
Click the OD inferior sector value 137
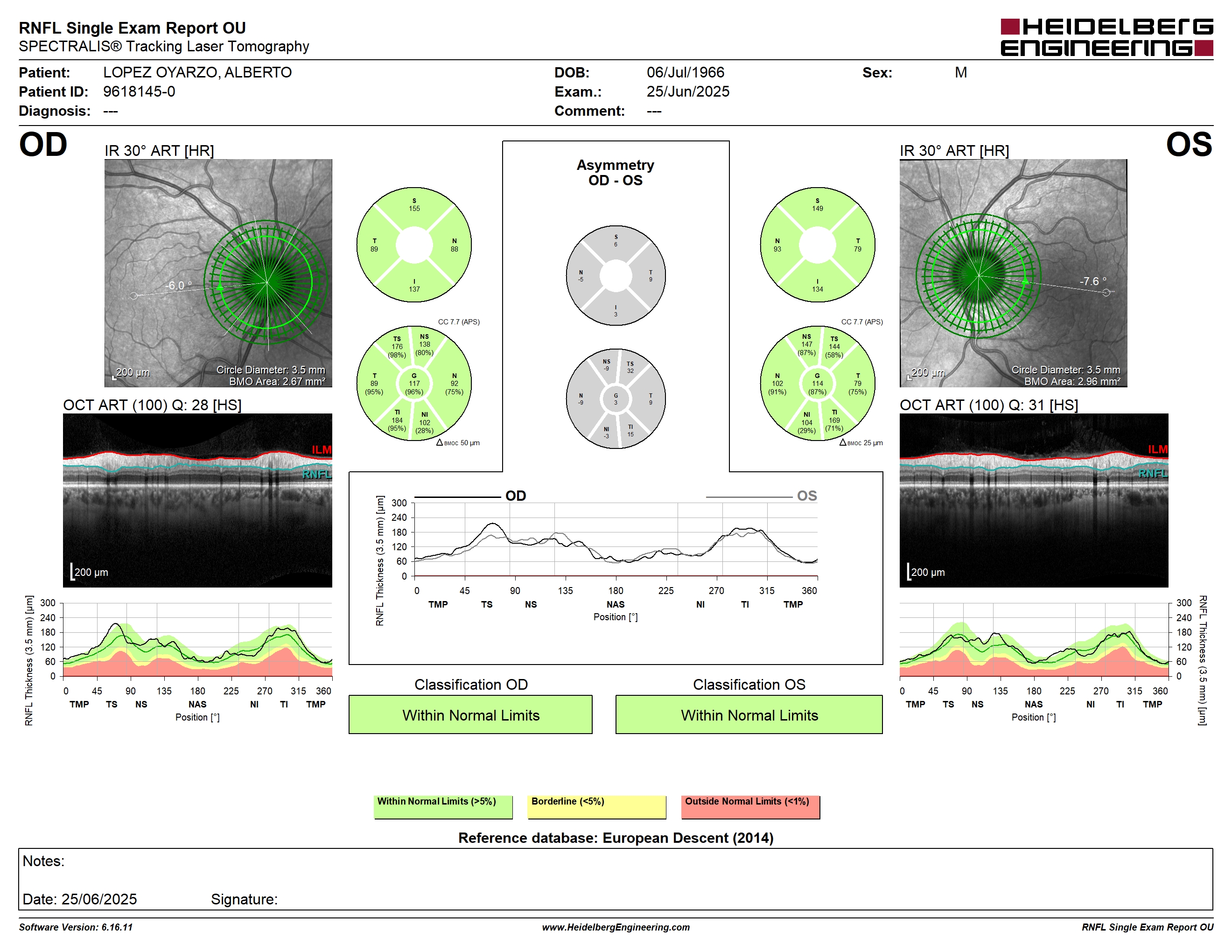point(414,289)
